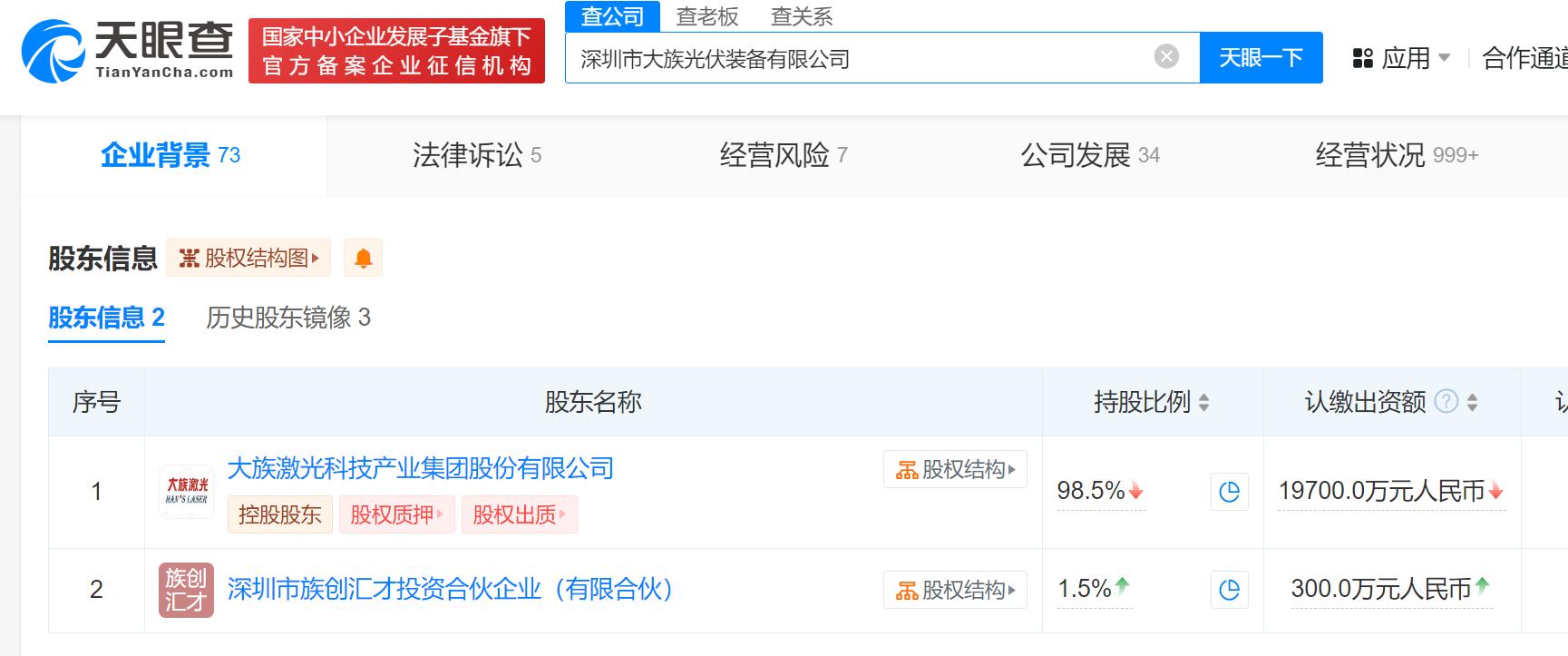Sort by 认缴出资额 column
This screenshot has height=656, width=1568.
click(x=1472, y=402)
